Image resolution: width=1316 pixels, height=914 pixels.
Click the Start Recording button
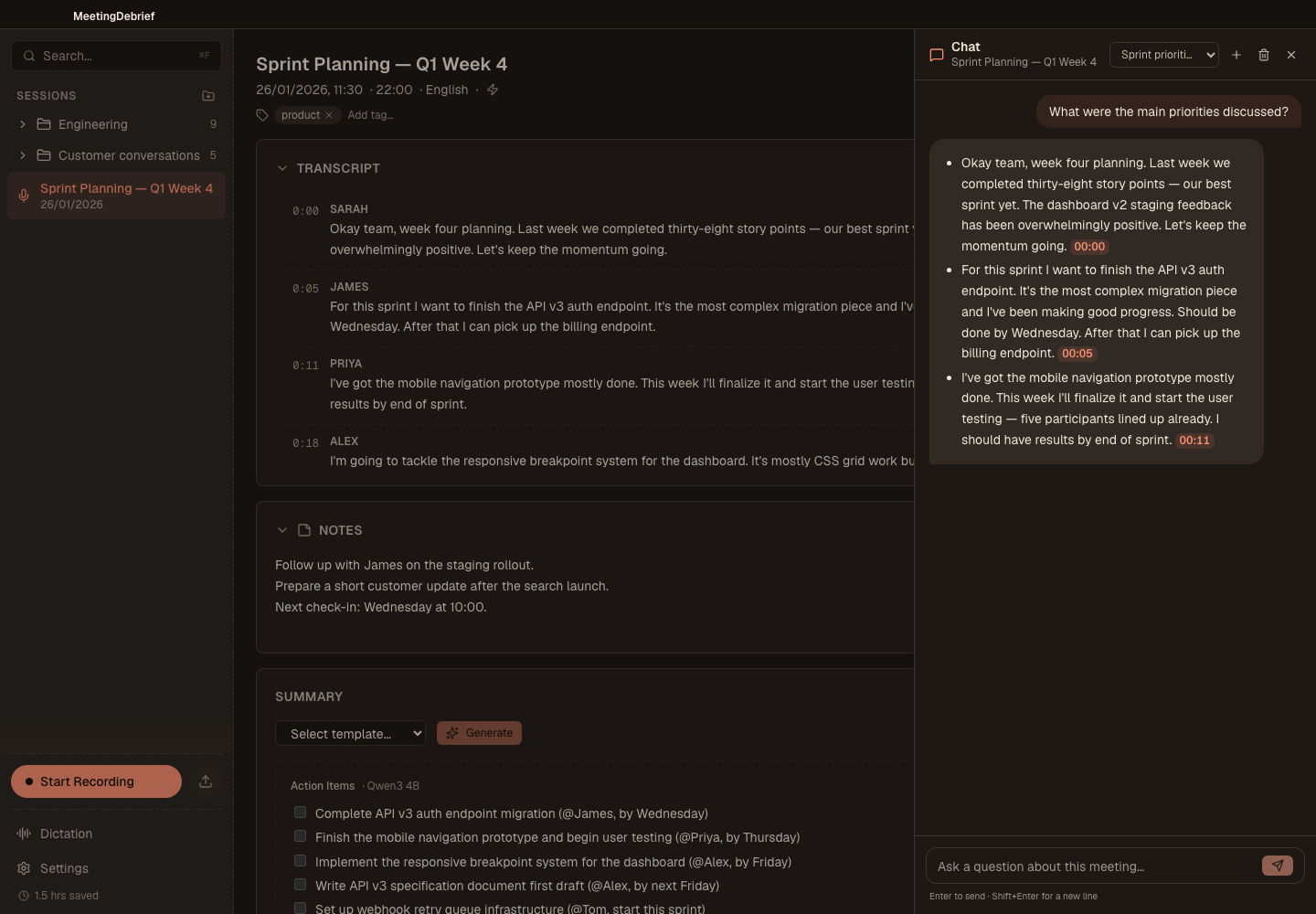click(96, 781)
